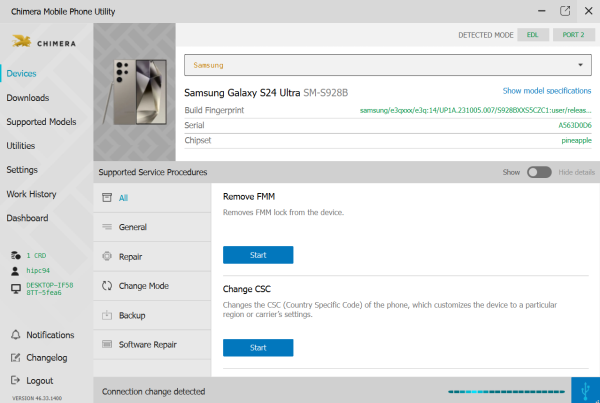Screen dimensions: 600x403
Task: Open Utilities in the sidebar
Action: point(21,146)
